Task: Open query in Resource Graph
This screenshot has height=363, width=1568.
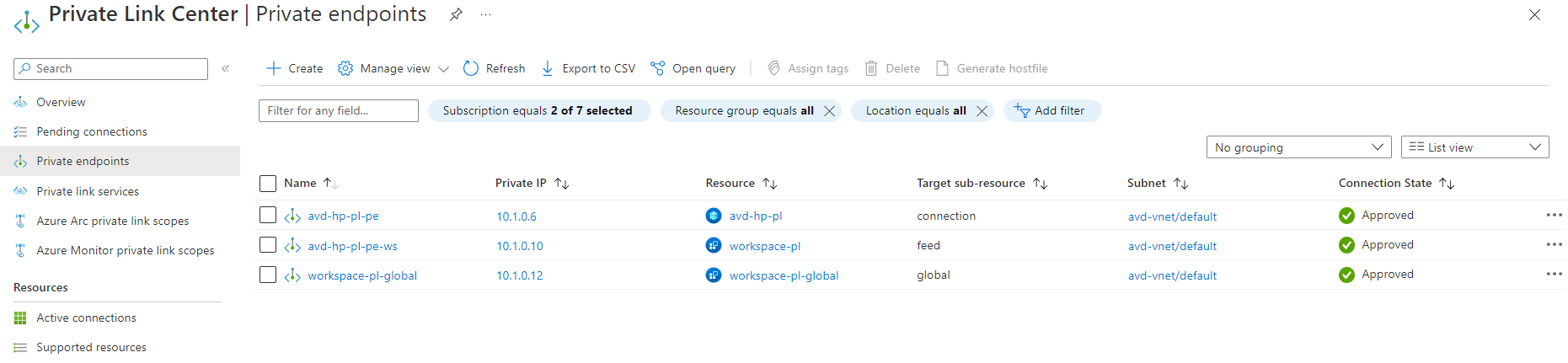Action: 693,68
